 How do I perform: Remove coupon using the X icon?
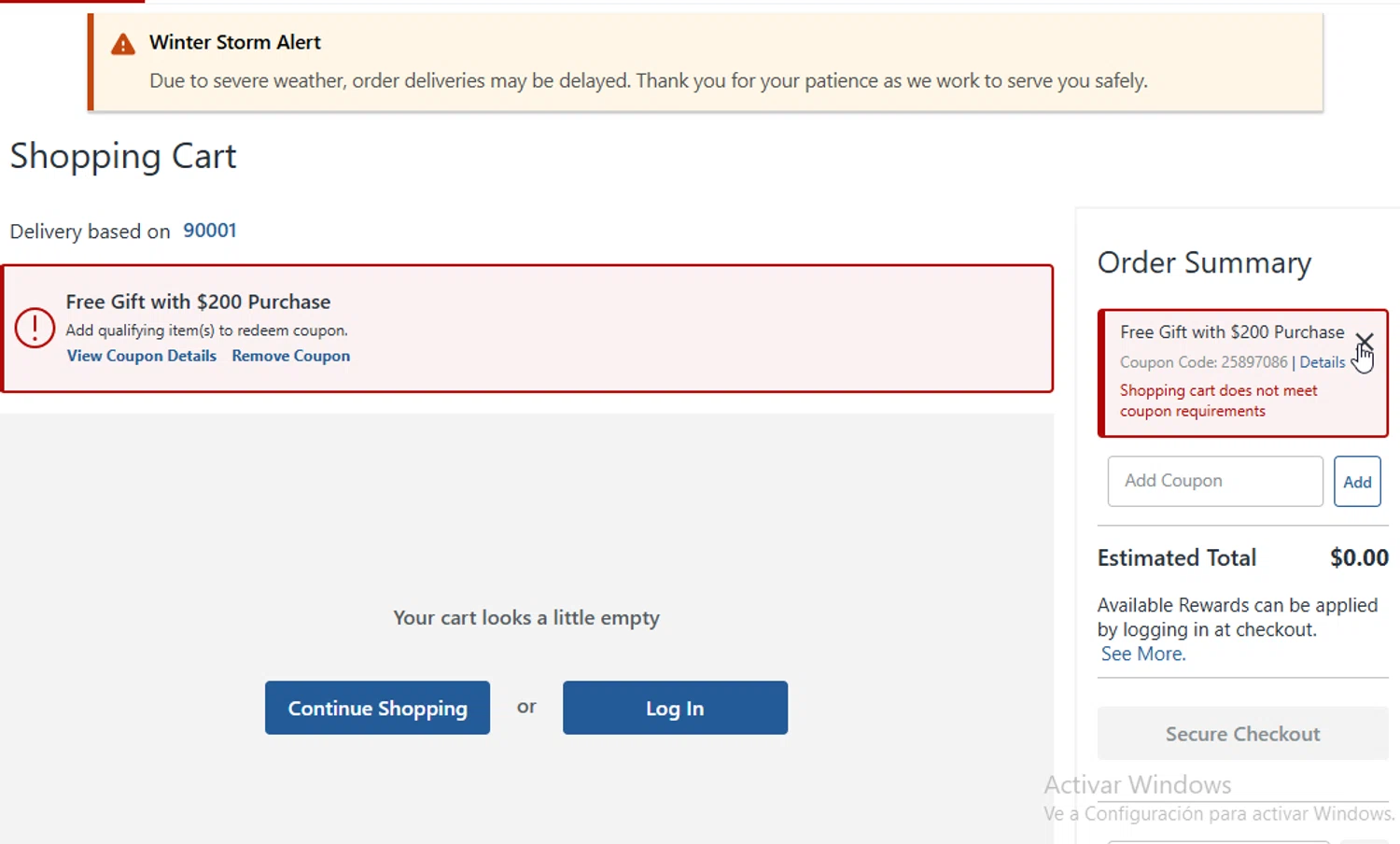tap(1365, 341)
